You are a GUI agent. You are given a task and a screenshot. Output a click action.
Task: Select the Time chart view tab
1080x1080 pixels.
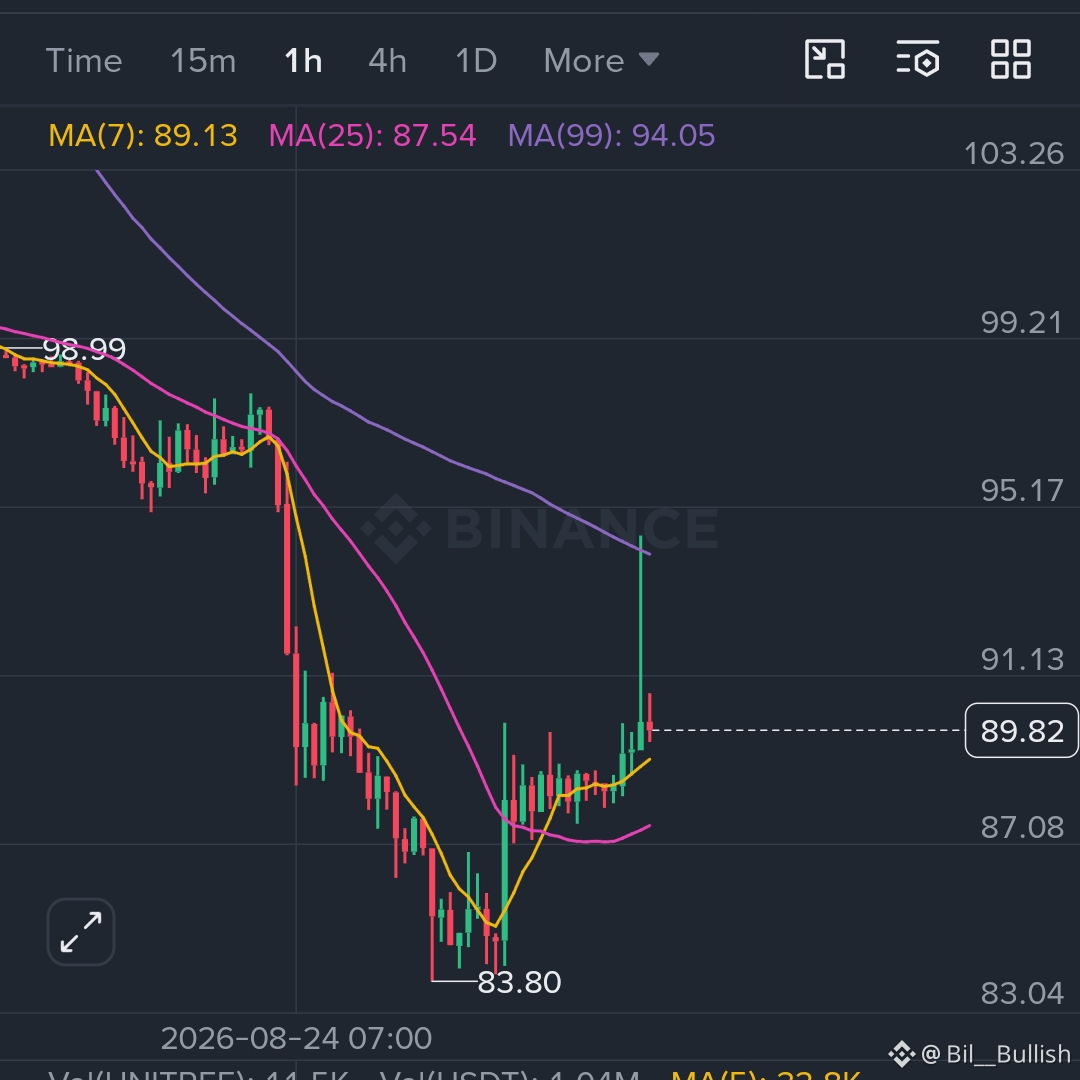point(84,61)
